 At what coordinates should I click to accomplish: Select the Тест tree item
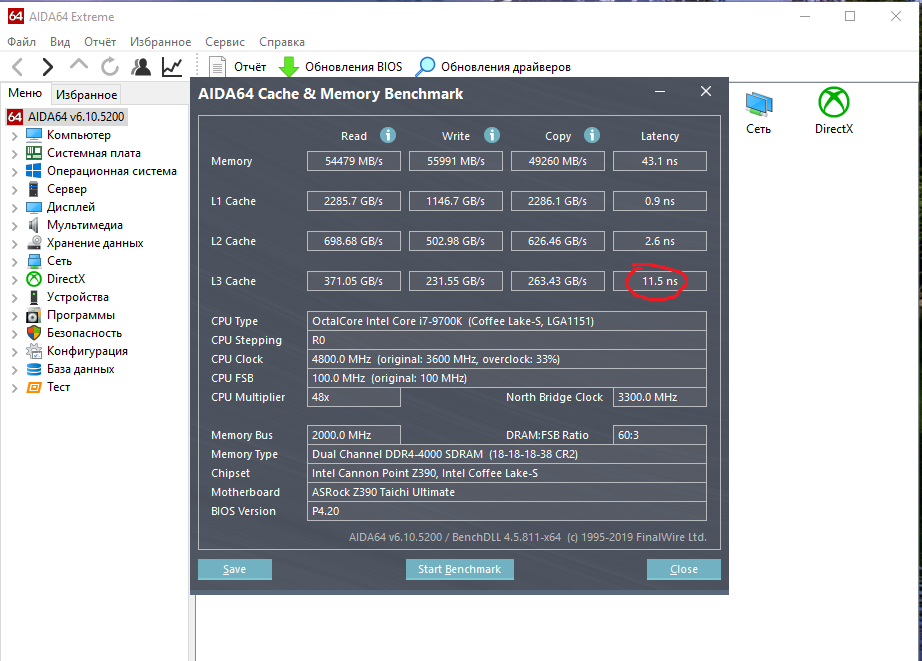click(x=58, y=387)
